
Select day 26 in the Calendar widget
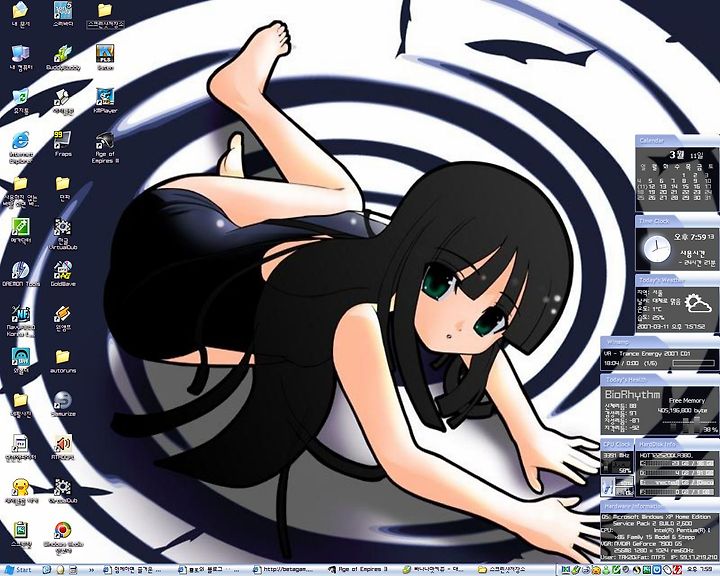pos(652,198)
